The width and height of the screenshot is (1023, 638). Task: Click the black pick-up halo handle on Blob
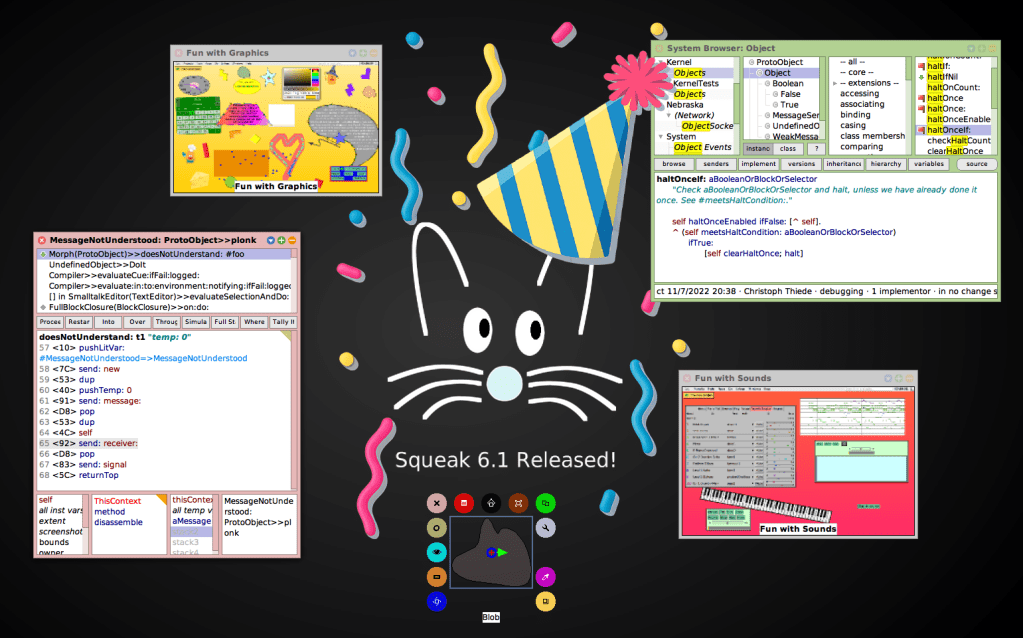[x=491, y=503]
